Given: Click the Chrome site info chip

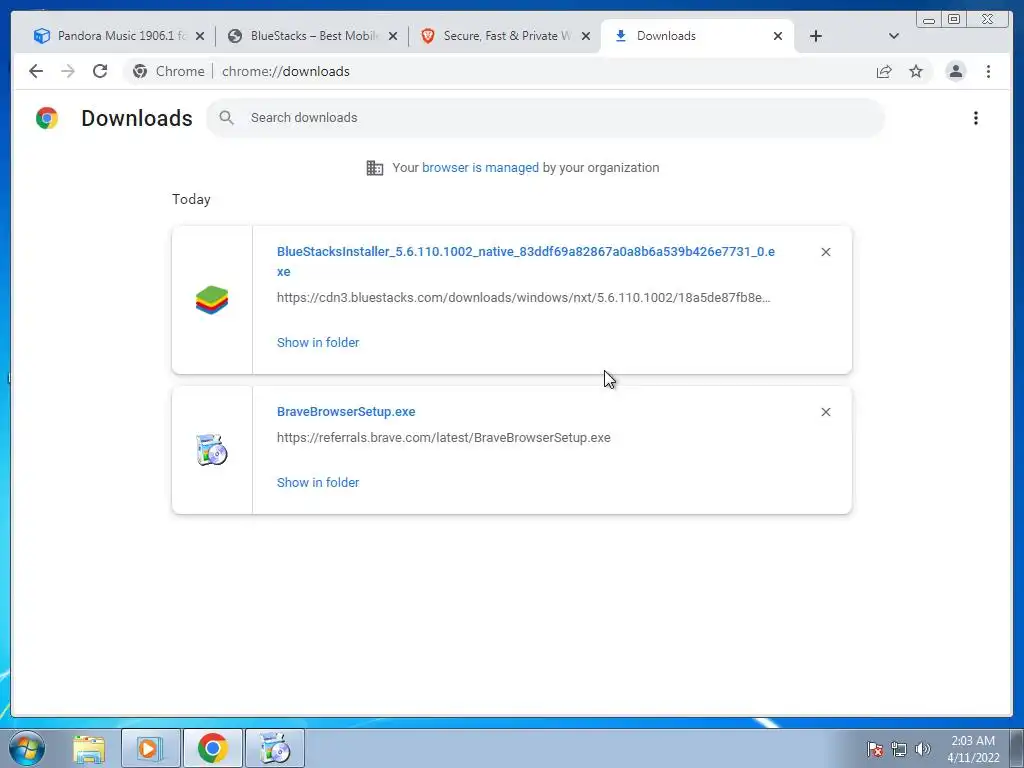Looking at the screenshot, I should 168,71.
